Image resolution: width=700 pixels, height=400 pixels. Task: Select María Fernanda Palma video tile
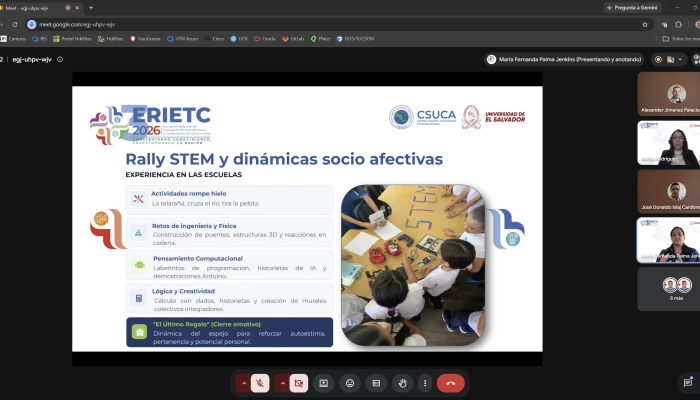pyautogui.click(x=669, y=240)
